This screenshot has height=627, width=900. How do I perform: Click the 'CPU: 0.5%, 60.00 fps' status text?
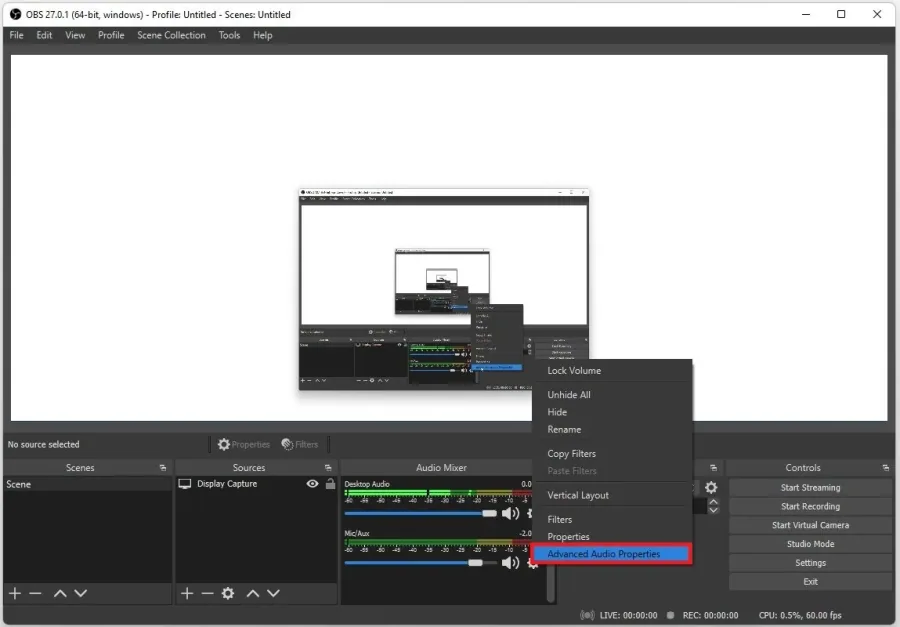coord(800,615)
